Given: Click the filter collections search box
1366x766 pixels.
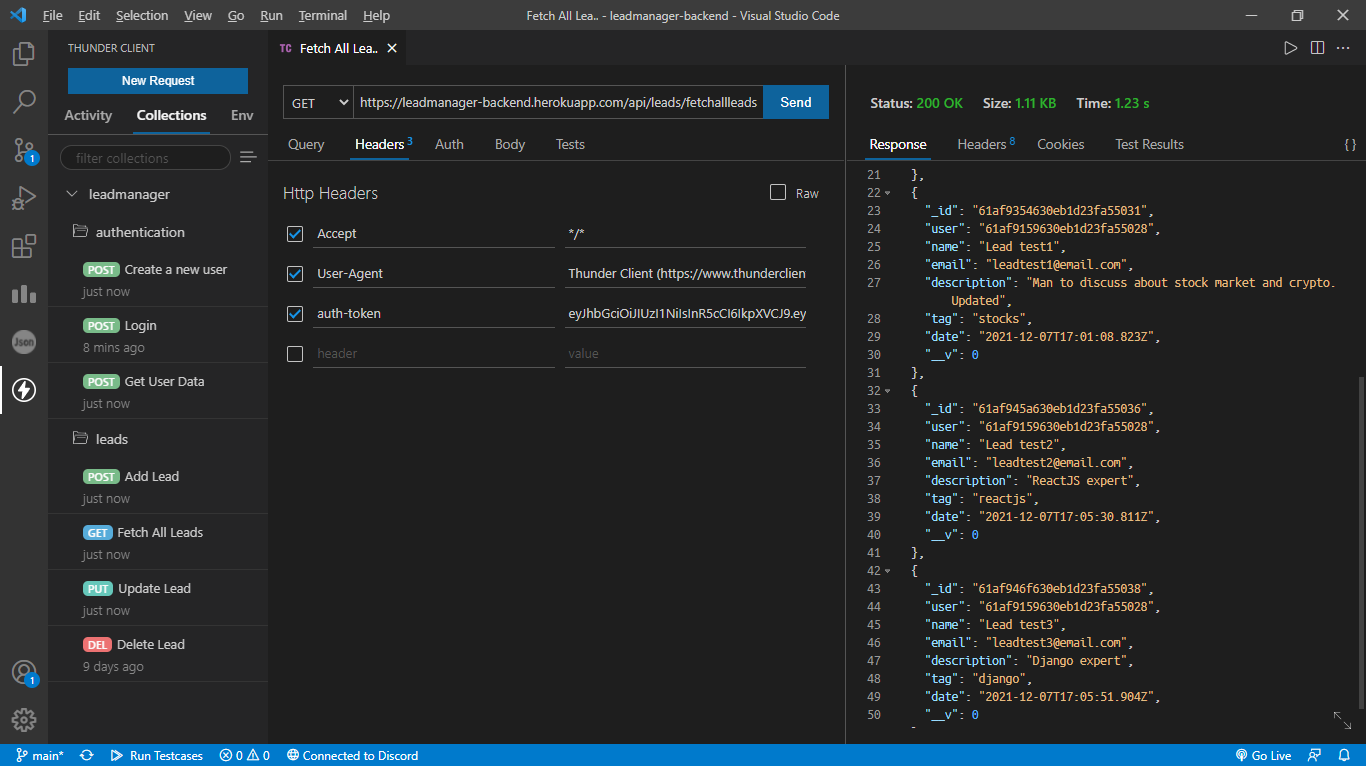Looking at the screenshot, I should point(146,158).
